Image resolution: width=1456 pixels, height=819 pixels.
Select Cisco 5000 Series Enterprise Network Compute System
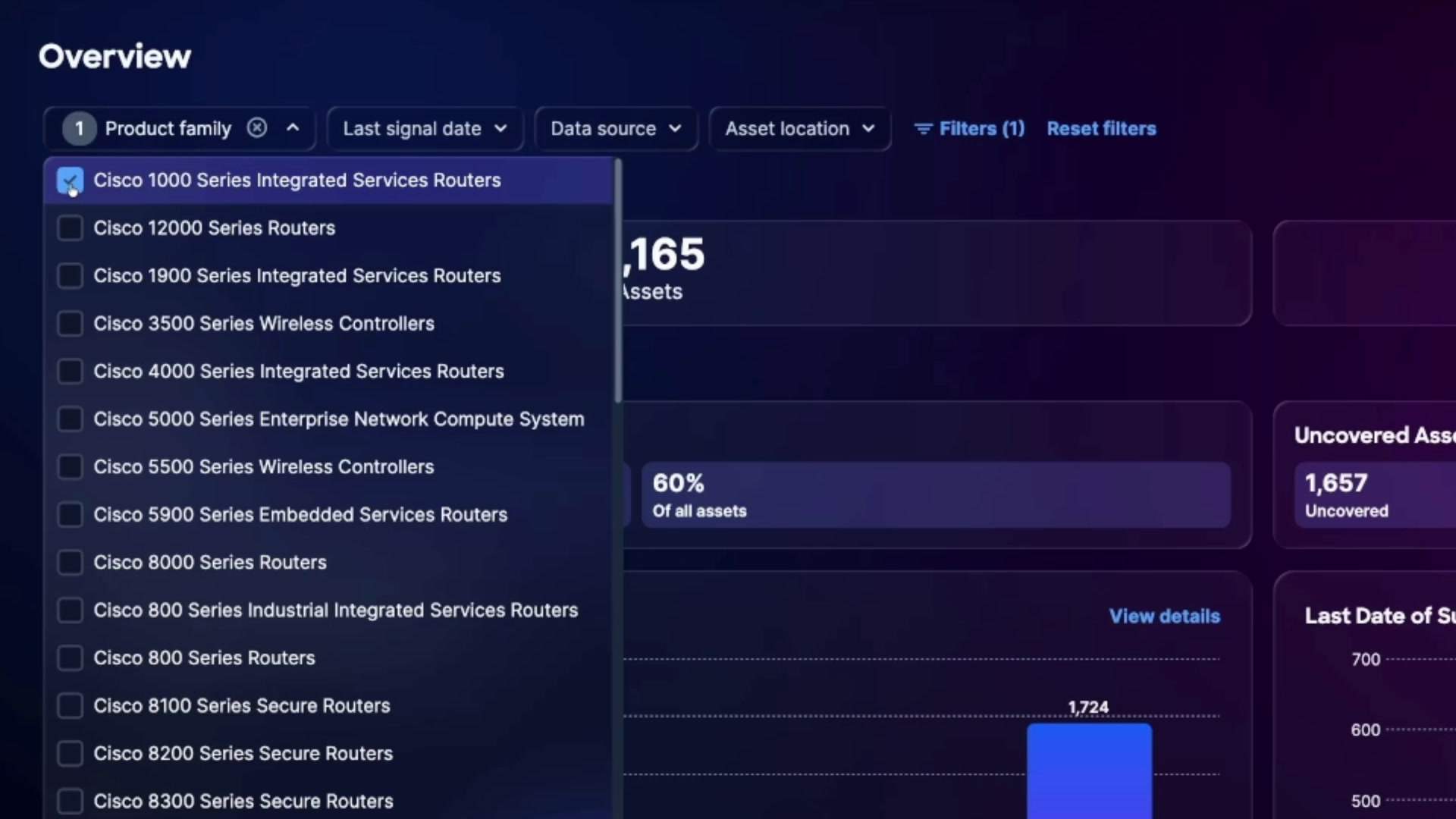click(328, 419)
